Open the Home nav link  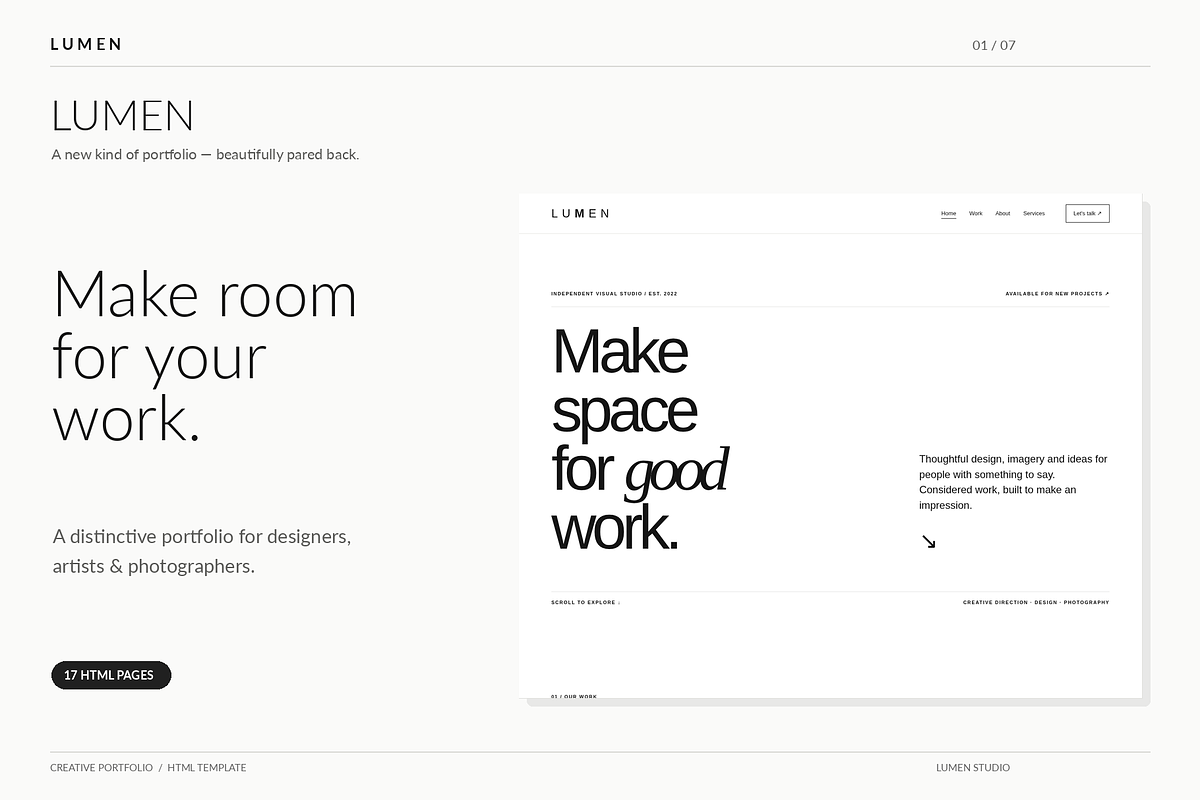tap(948, 213)
